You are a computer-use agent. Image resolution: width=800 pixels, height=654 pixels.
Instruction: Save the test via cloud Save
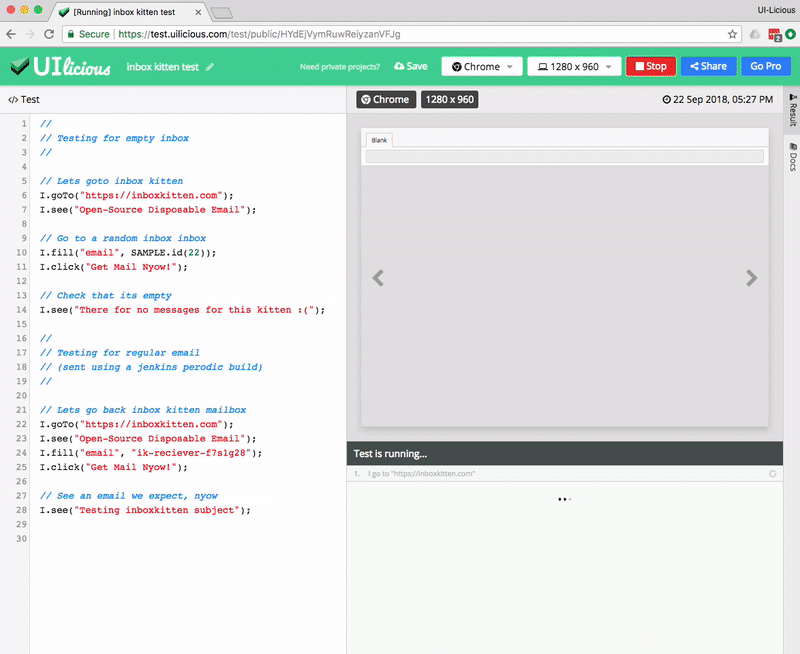click(411, 66)
